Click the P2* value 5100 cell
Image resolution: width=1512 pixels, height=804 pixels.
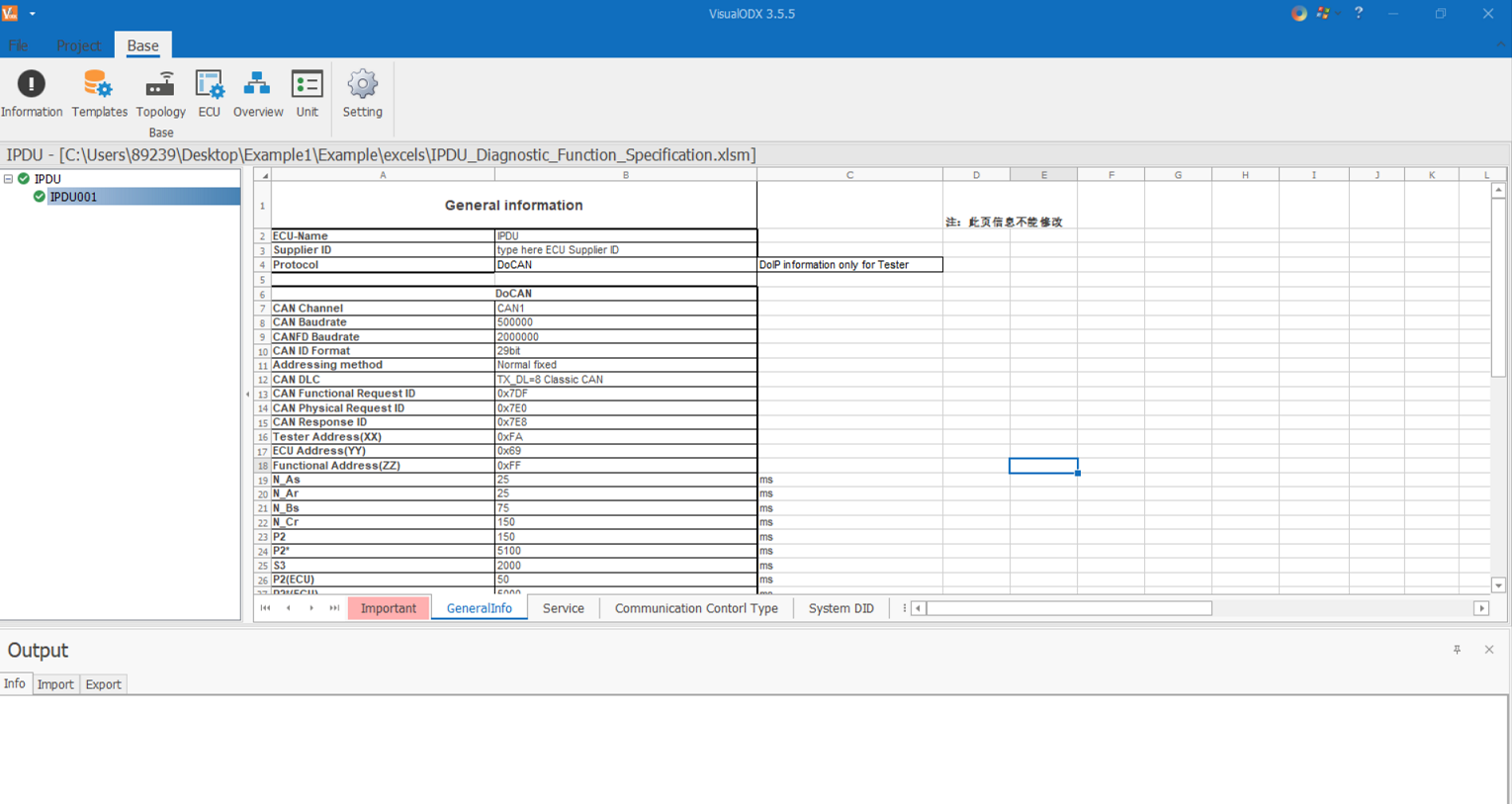[626, 551]
